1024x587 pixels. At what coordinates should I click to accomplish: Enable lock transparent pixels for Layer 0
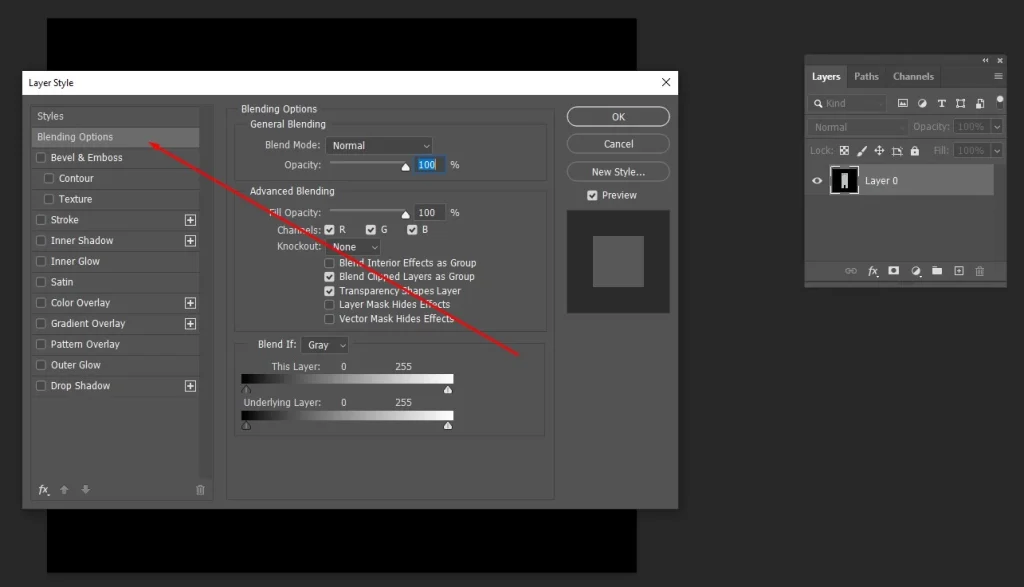[x=845, y=149]
